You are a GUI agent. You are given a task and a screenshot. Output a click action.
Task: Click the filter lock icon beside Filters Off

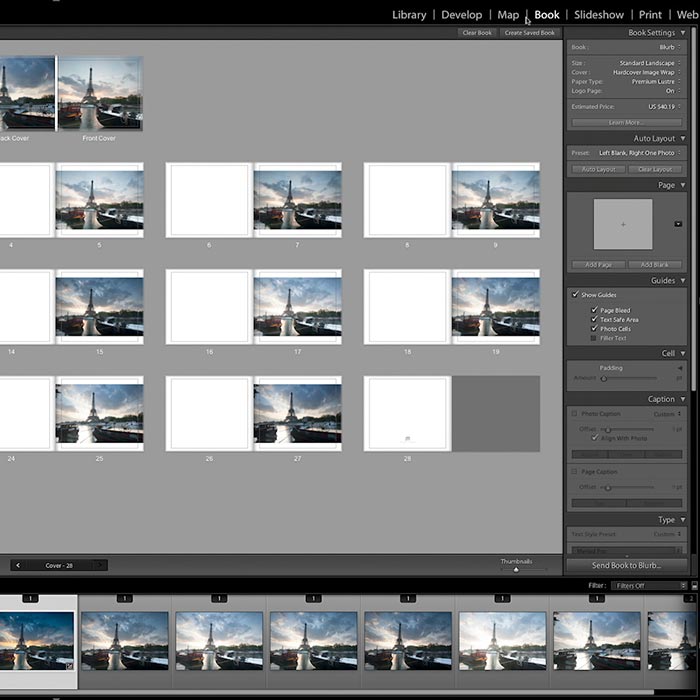pyautogui.click(x=695, y=586)
